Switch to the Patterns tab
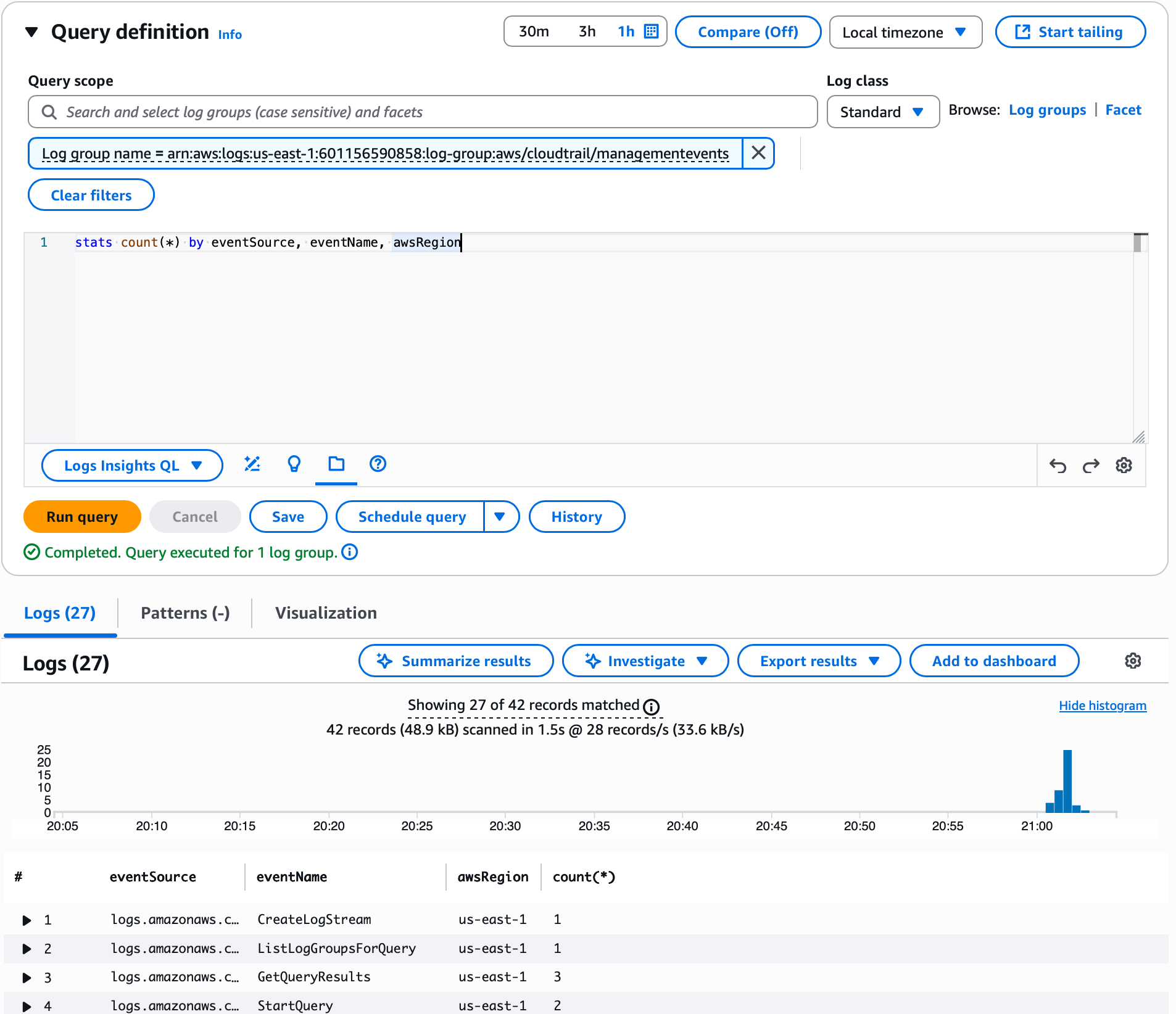 point(185,613)
